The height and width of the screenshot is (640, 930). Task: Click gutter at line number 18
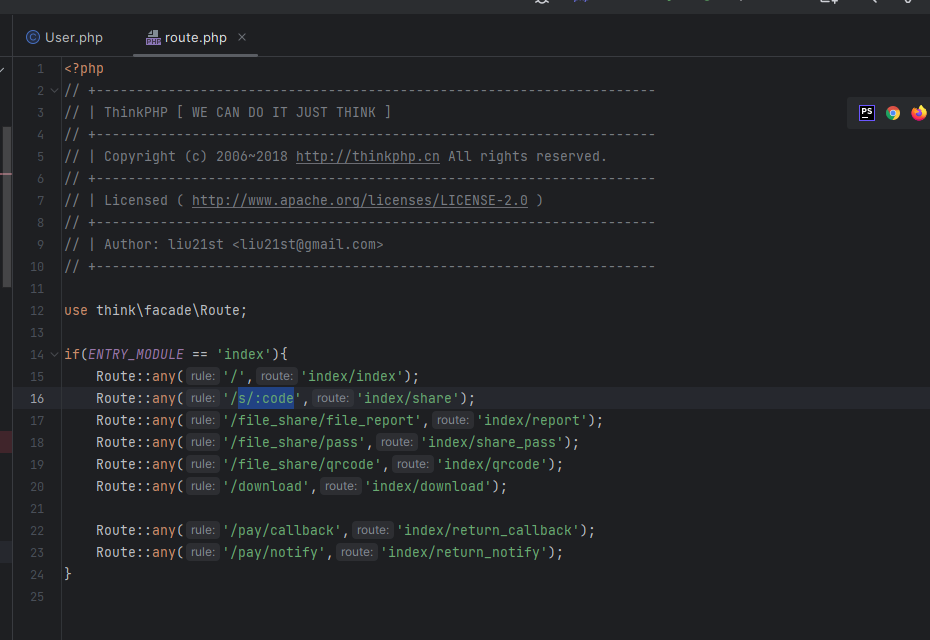point(37,442)
